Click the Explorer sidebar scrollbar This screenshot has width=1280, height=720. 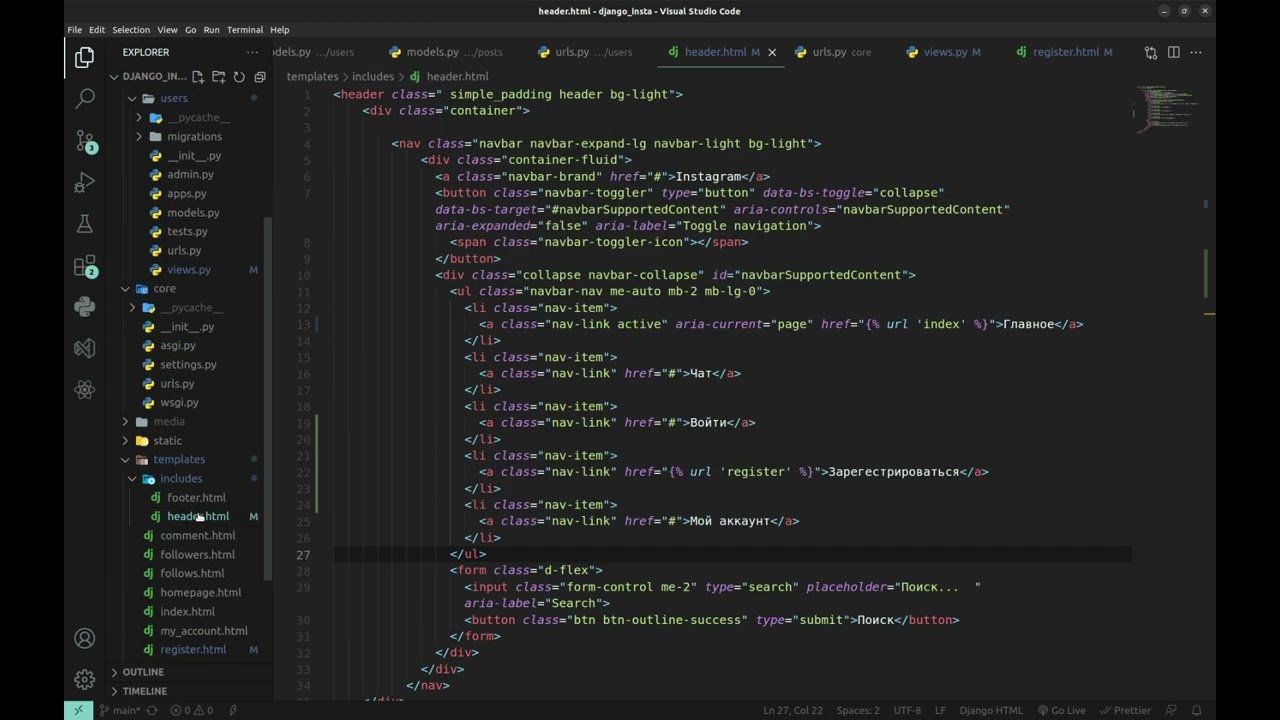tap(267, 397)
